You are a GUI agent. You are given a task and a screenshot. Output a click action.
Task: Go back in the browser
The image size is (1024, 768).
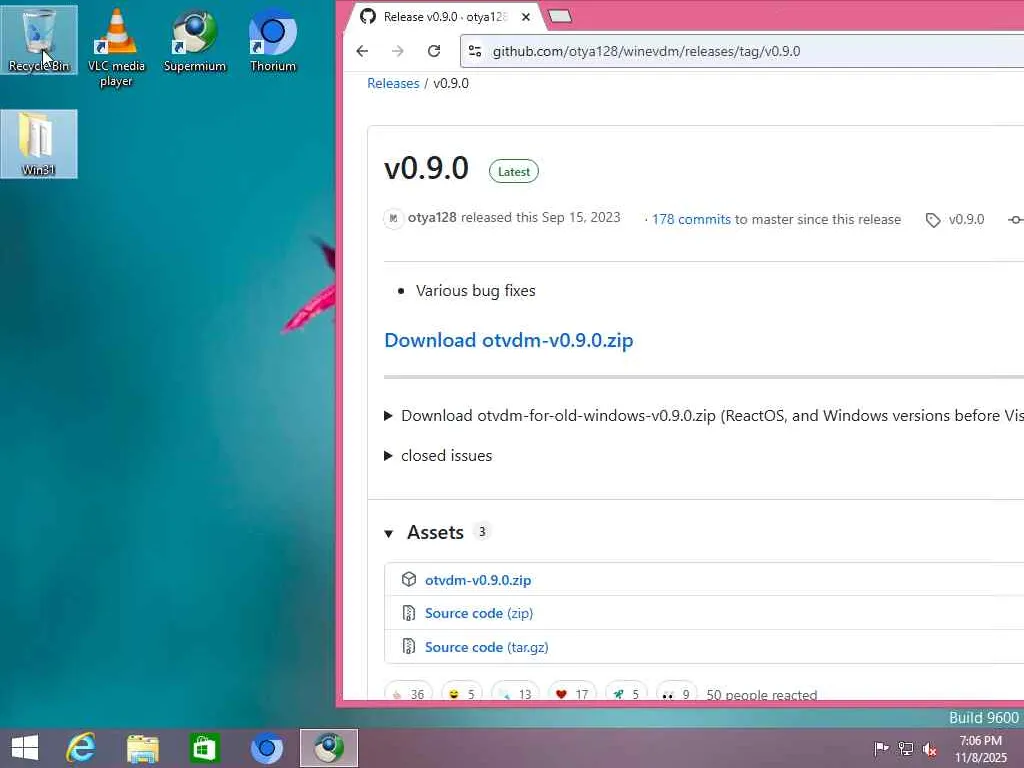point(362,51)
